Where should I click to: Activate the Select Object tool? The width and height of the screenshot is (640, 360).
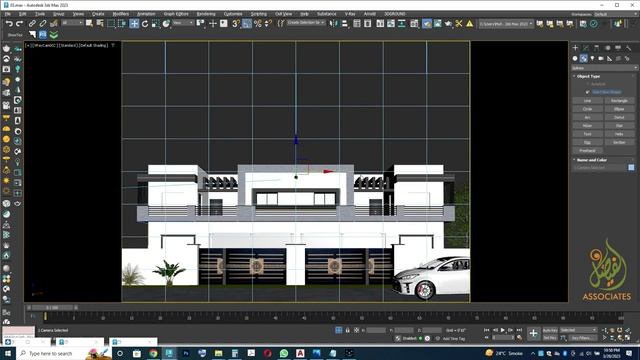click(89, 24)
